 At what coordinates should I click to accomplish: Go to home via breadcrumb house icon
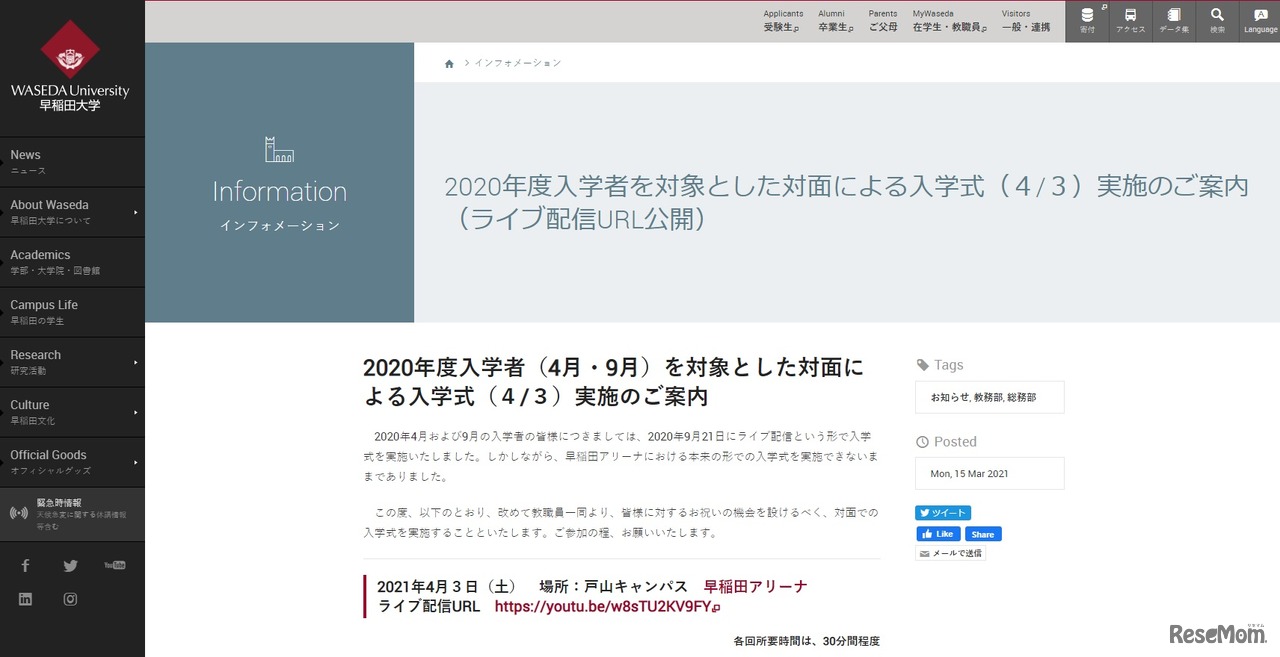(449, 63)
